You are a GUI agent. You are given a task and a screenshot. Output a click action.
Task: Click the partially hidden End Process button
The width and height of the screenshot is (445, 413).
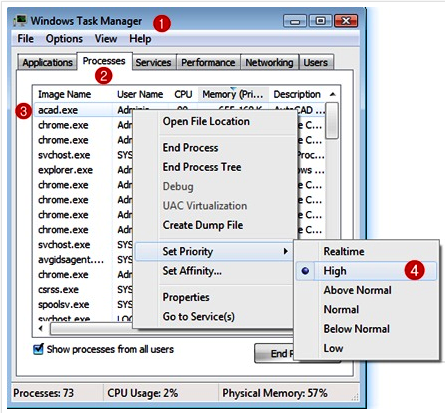coord(274,353)
